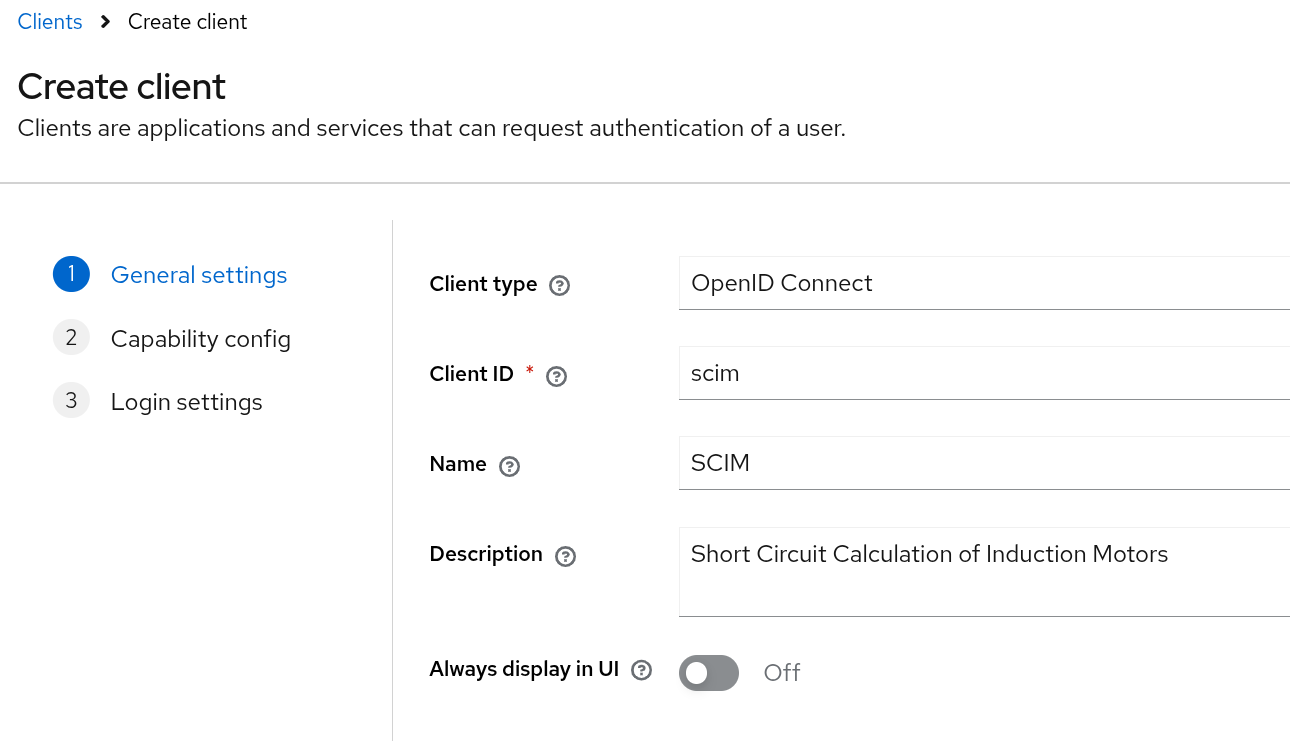Image resolution: width=1290 pixels, height=741 pixels.
Task: Click the step 1 number circle
Action: (71, 275)
